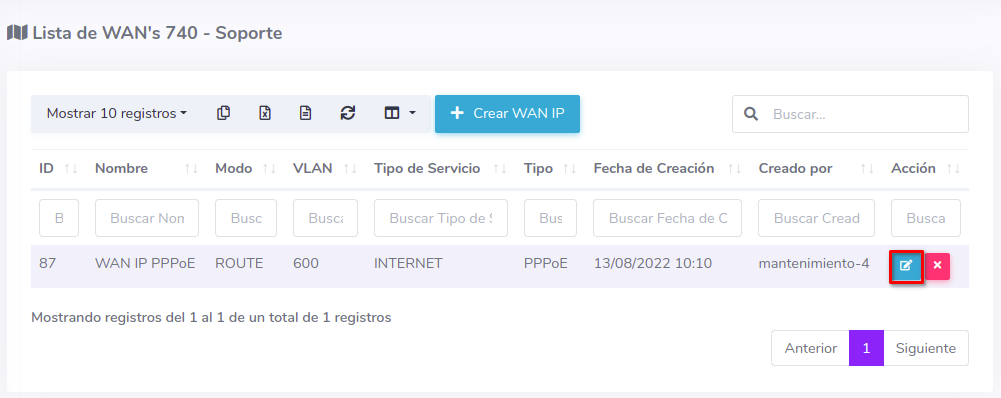The image size is (1001, 398).
Task: Click the copy to clipboard icon
Action: point(223,114)
